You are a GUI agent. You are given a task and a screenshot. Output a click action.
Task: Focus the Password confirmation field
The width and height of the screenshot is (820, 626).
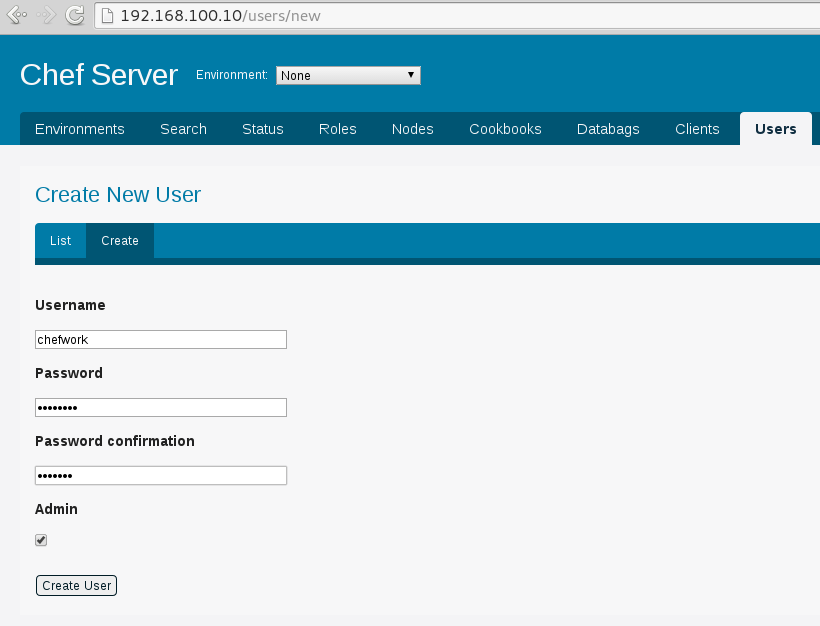(161, 475)
